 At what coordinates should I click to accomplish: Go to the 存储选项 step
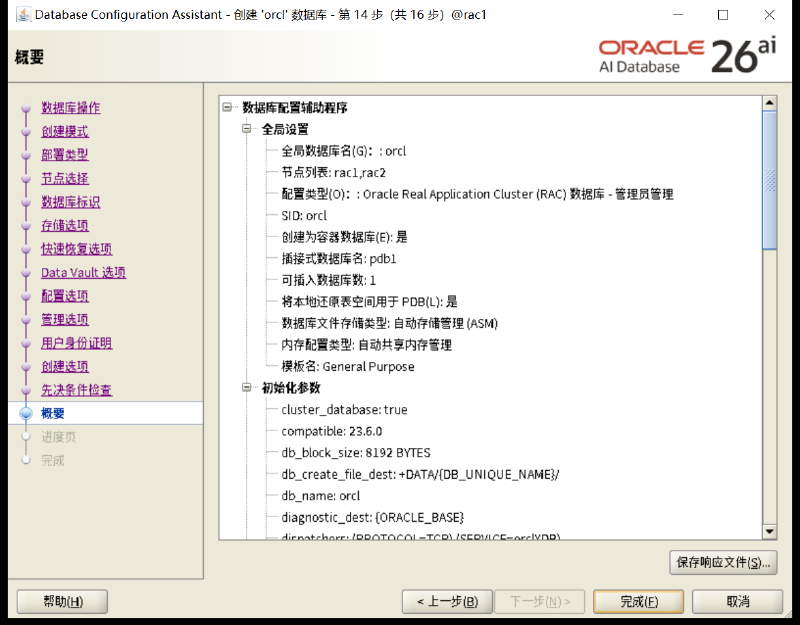point(65,226)
